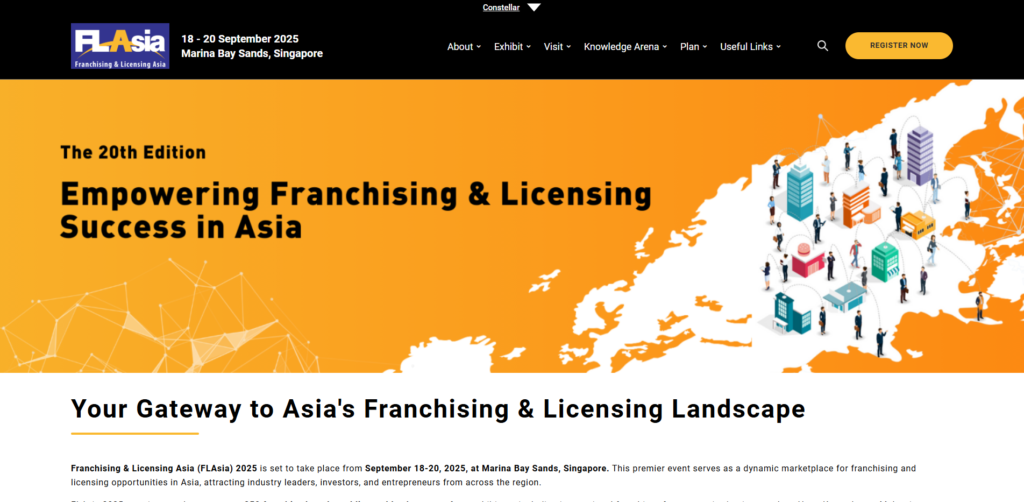Open the search magnifier icon

click(x=823, y=46)
